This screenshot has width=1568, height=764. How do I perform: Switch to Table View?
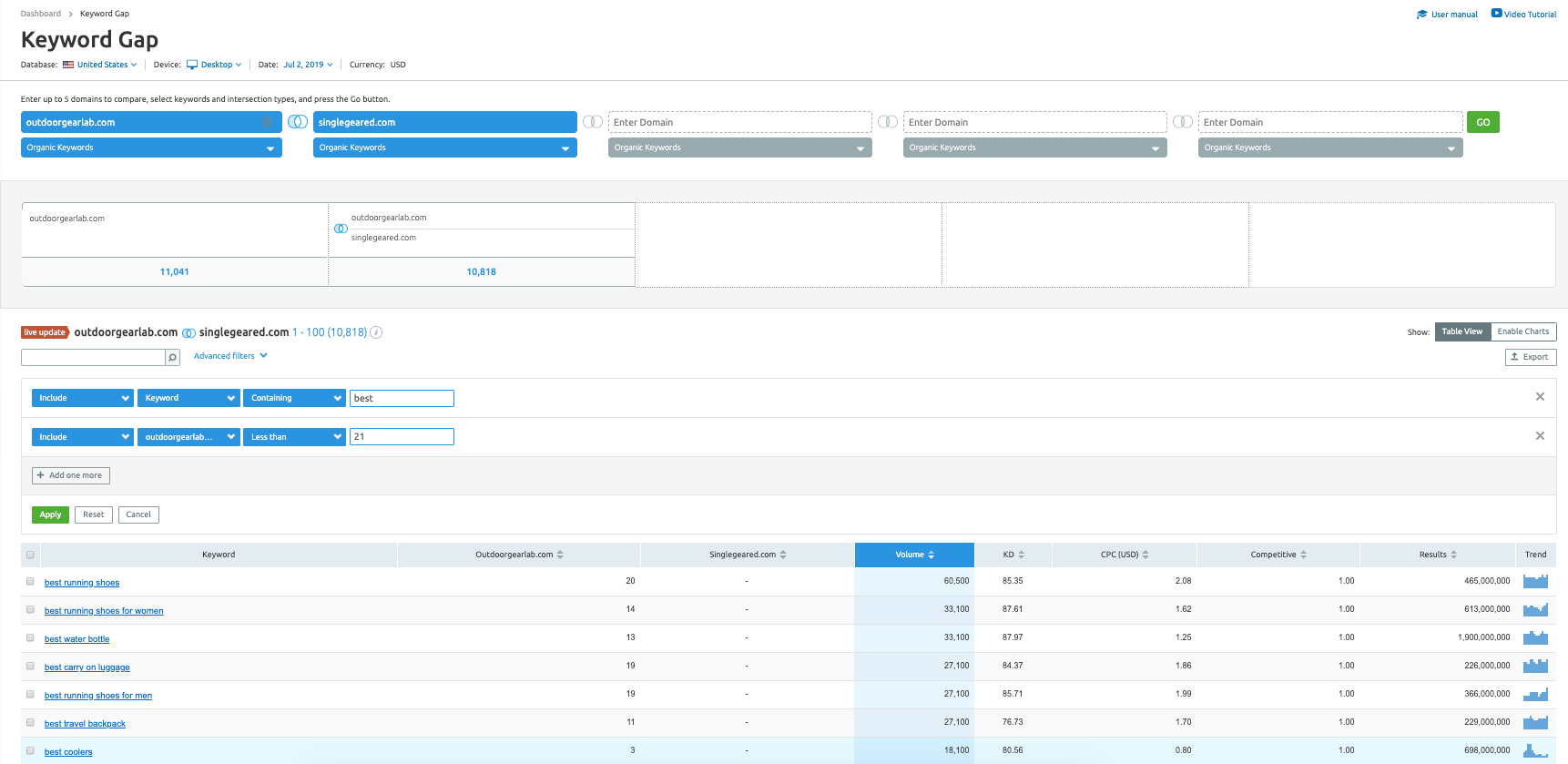coord(1462,331)
